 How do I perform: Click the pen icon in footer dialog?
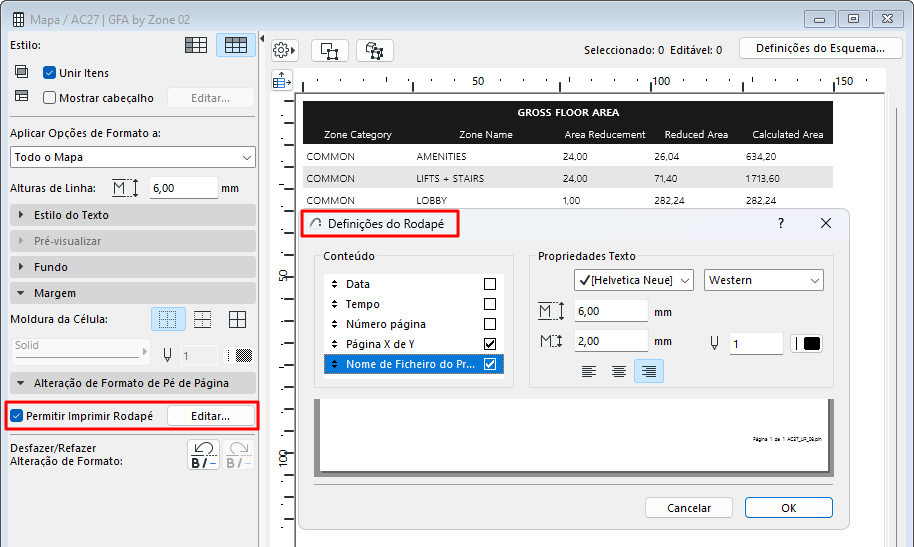(x=714, y=343)
